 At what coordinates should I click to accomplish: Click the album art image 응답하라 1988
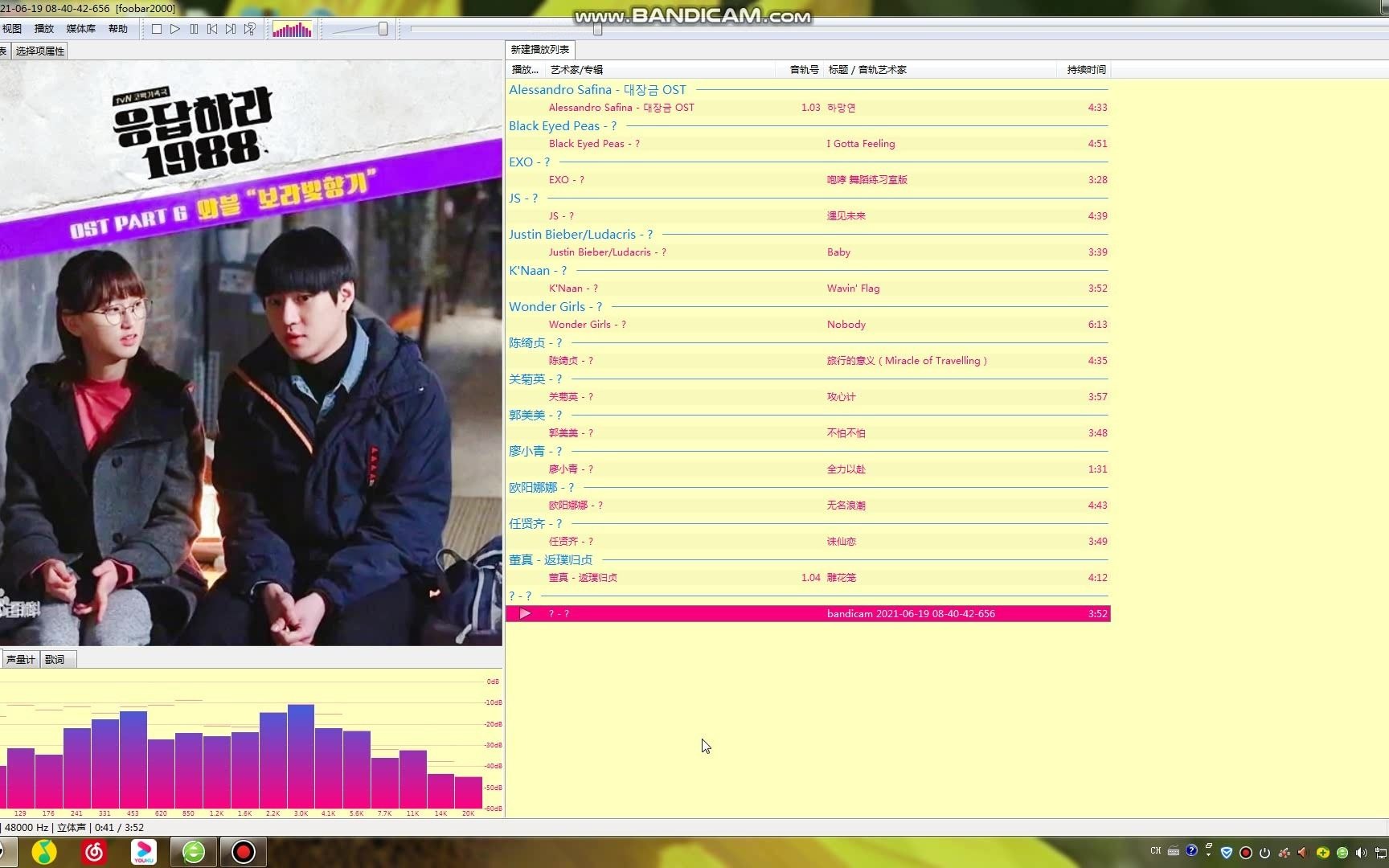[x=251, y=354]
